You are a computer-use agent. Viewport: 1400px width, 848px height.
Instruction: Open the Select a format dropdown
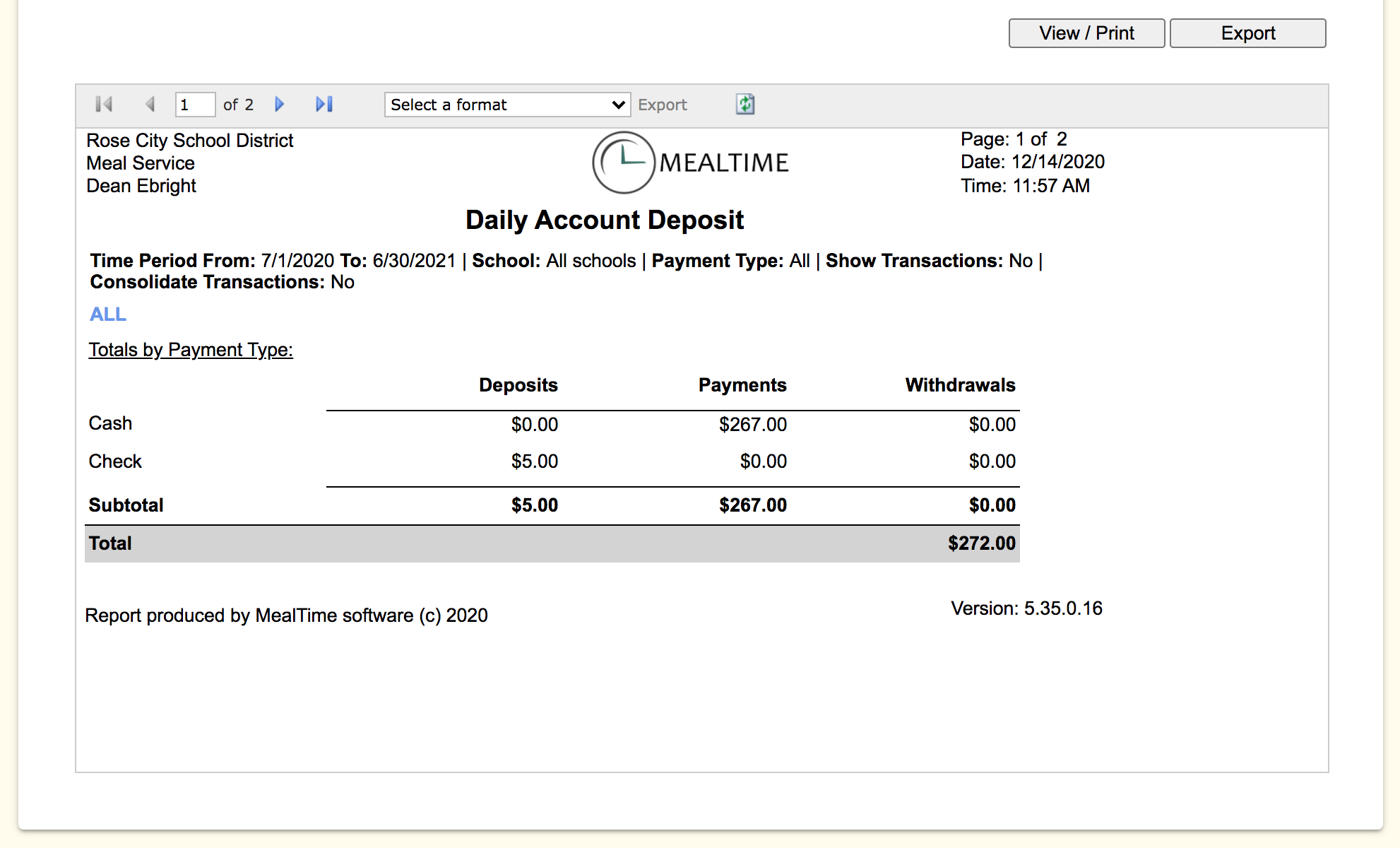(x=507, y=105)
